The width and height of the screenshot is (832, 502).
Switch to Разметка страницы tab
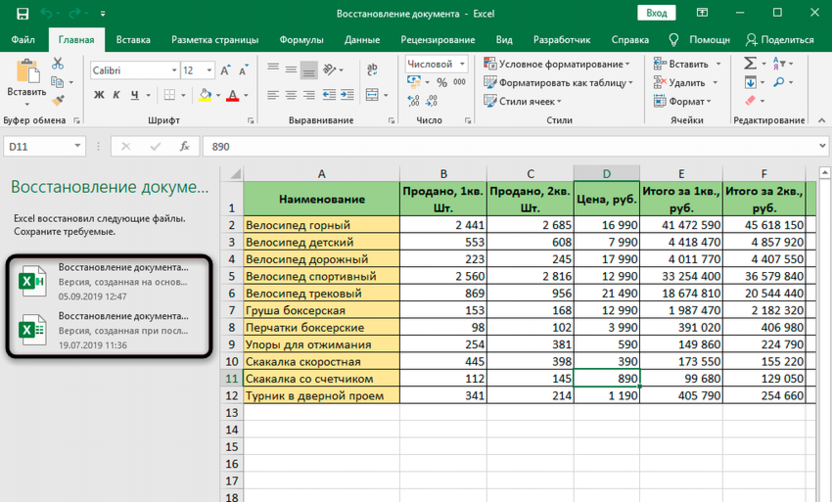coord(215,40)
